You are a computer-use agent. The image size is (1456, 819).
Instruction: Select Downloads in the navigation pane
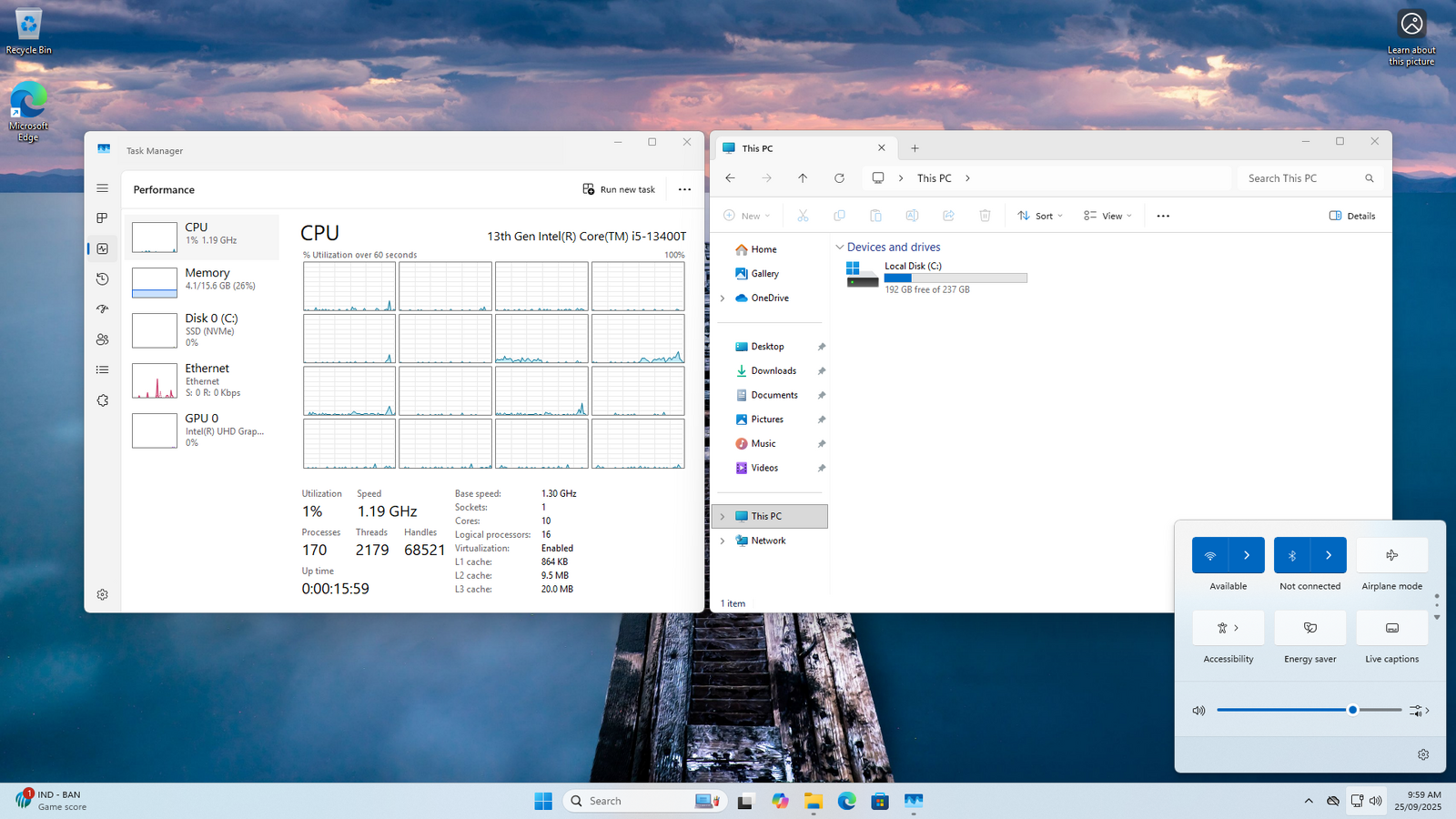[773, 371]
